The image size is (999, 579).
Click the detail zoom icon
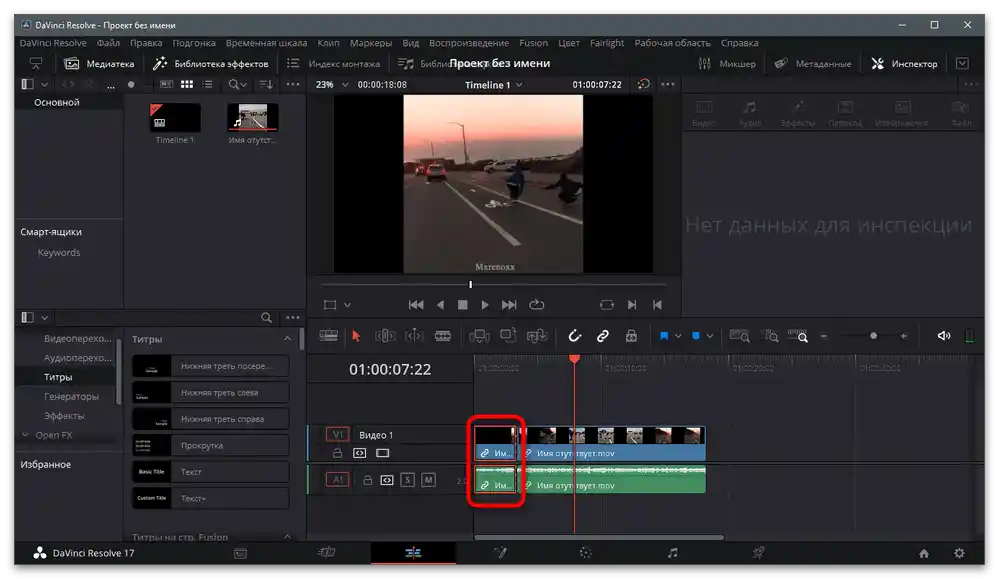(x=771, y=336)
